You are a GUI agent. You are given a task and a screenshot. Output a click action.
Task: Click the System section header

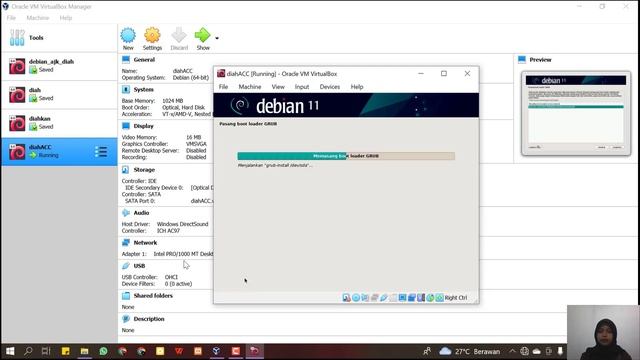pyautogui.click(x=144, y=89)
